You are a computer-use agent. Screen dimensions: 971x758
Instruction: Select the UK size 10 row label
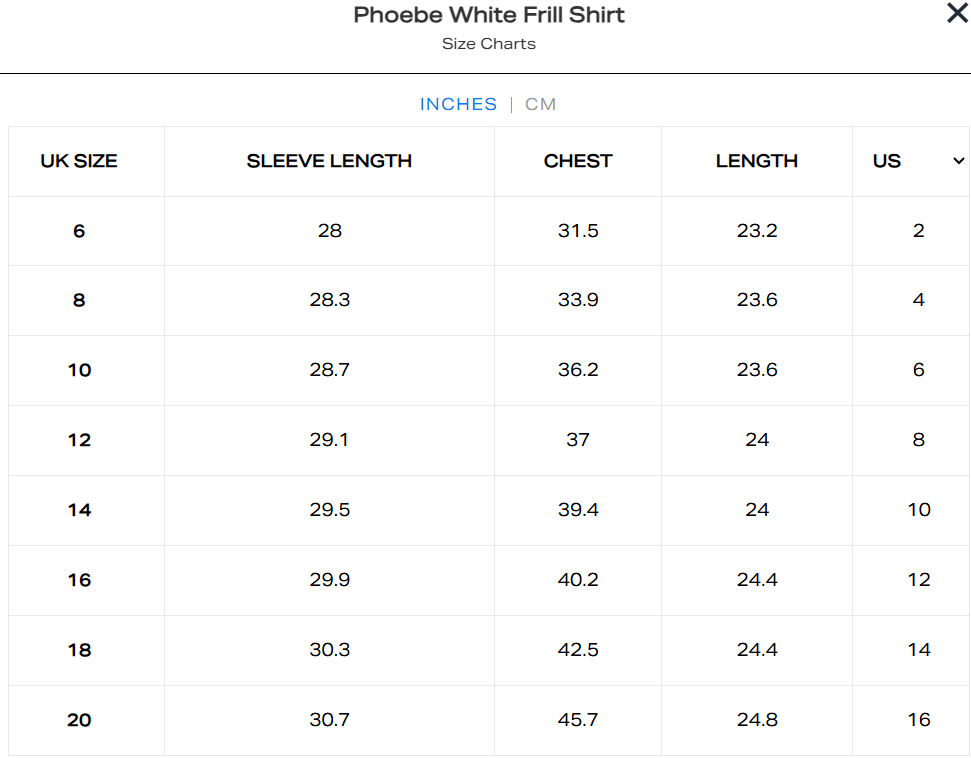pos(79,370)
